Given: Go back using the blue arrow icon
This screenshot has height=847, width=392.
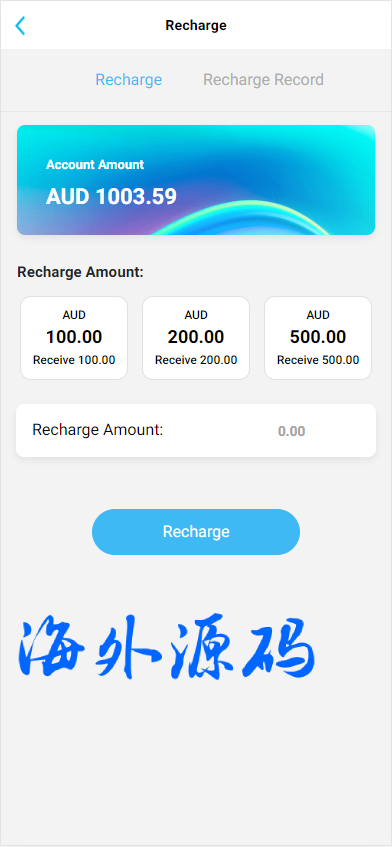Looking at the screenshot, I should coord(20,25).
